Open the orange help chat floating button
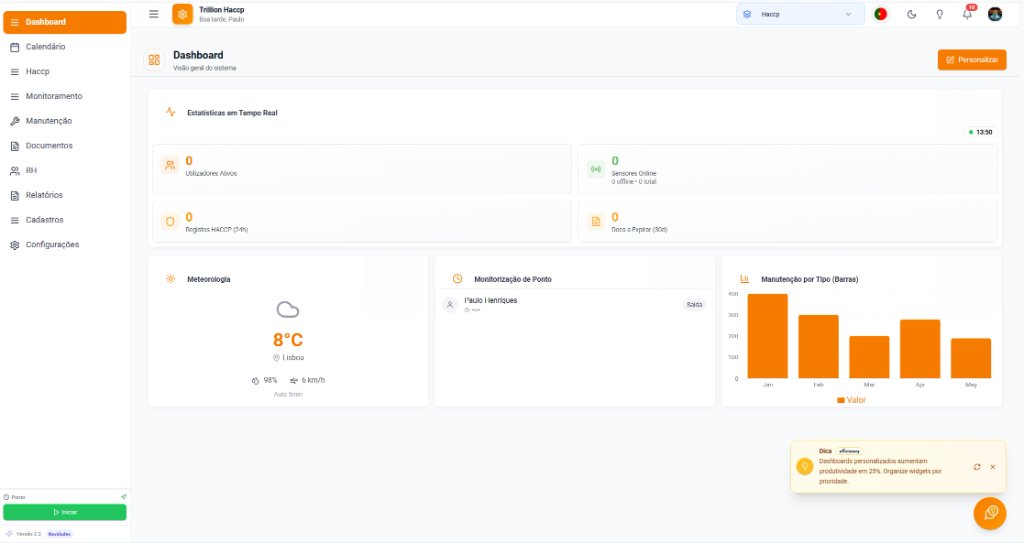This screenshot has height=543, width=1024. coord(990,512)
